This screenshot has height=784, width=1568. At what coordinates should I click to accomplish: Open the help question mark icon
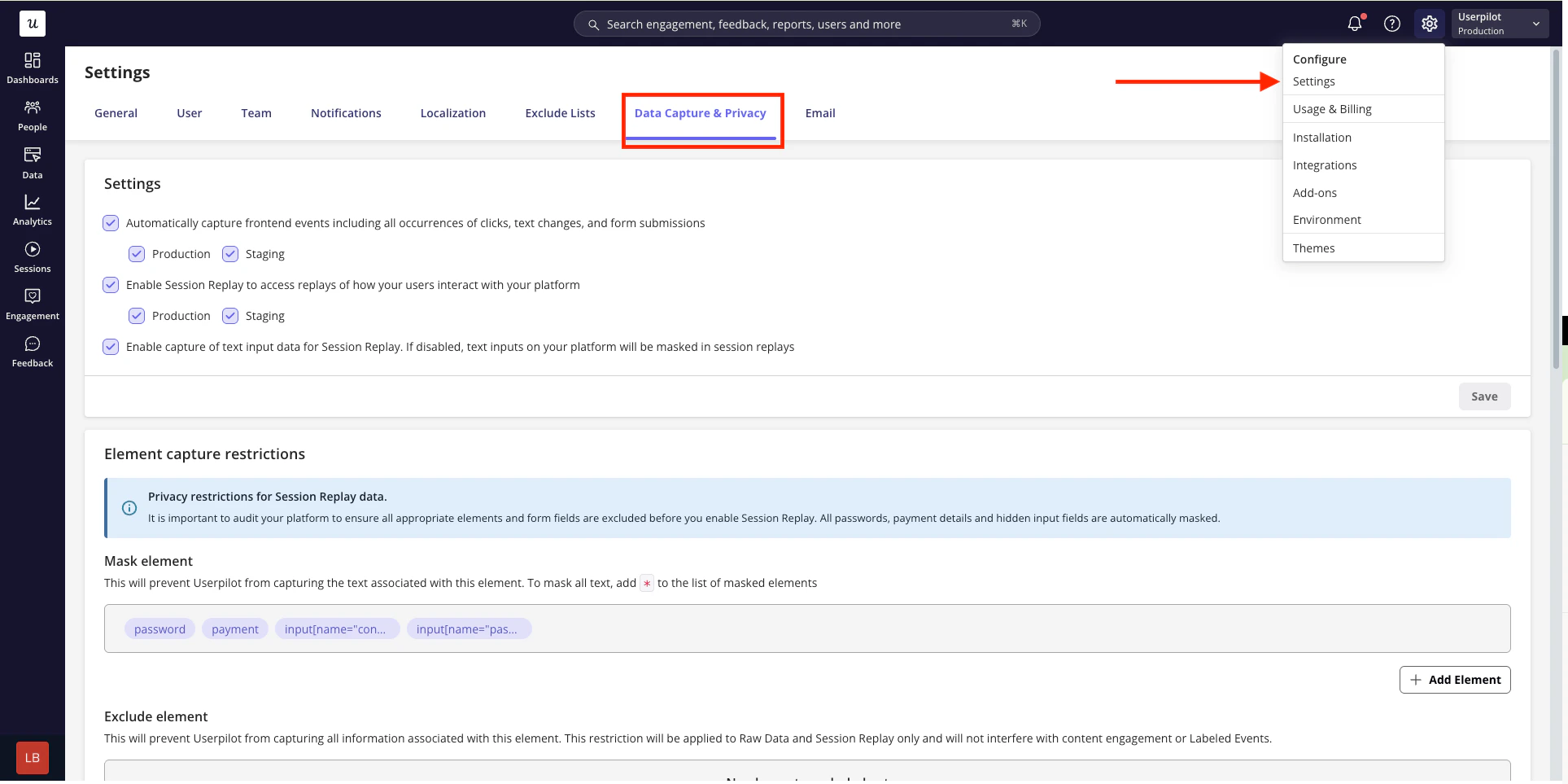1392,24
